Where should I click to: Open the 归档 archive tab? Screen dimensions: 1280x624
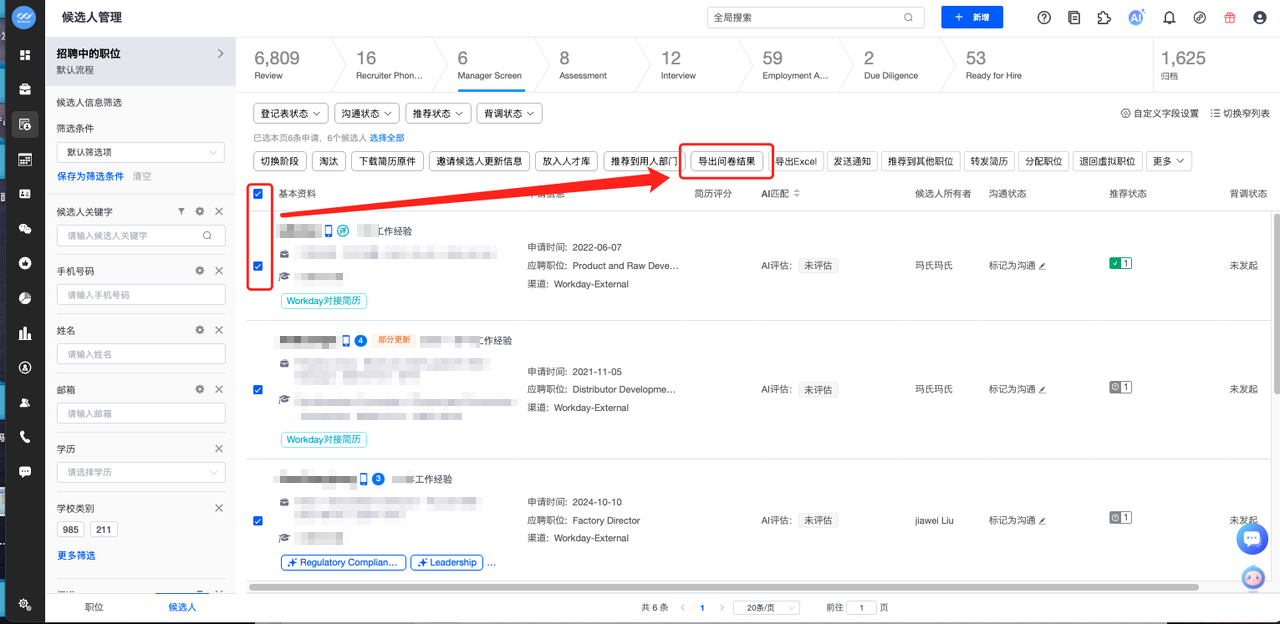1184,65
